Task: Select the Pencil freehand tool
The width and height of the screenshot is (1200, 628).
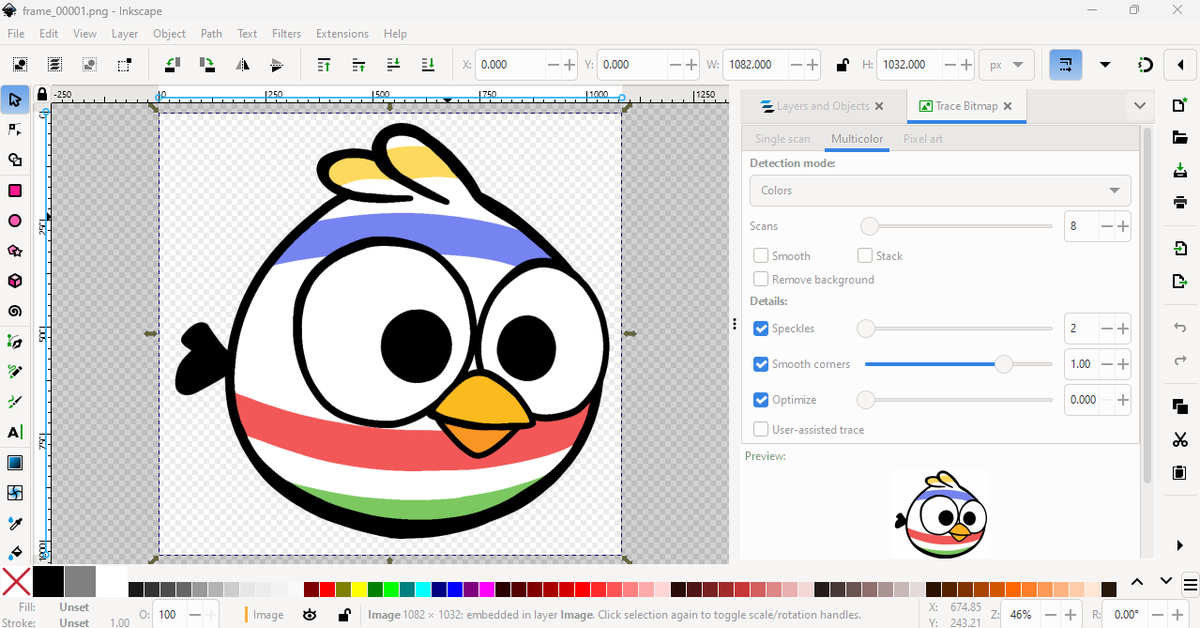Action: click(15, 372)
